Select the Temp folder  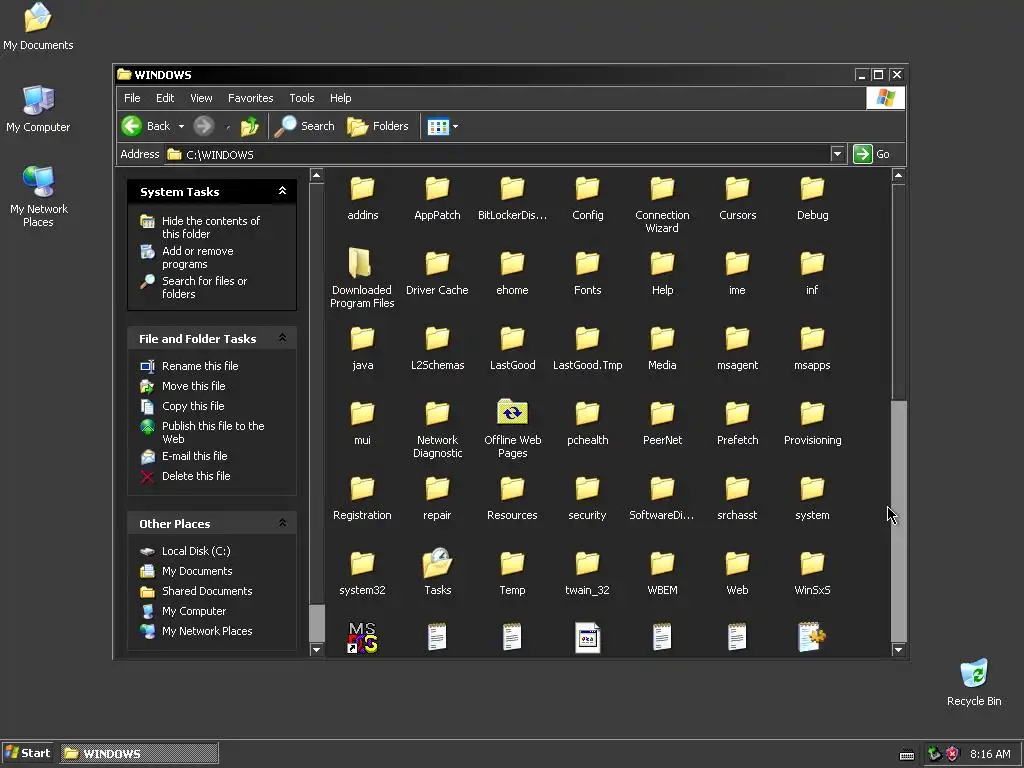512,574
